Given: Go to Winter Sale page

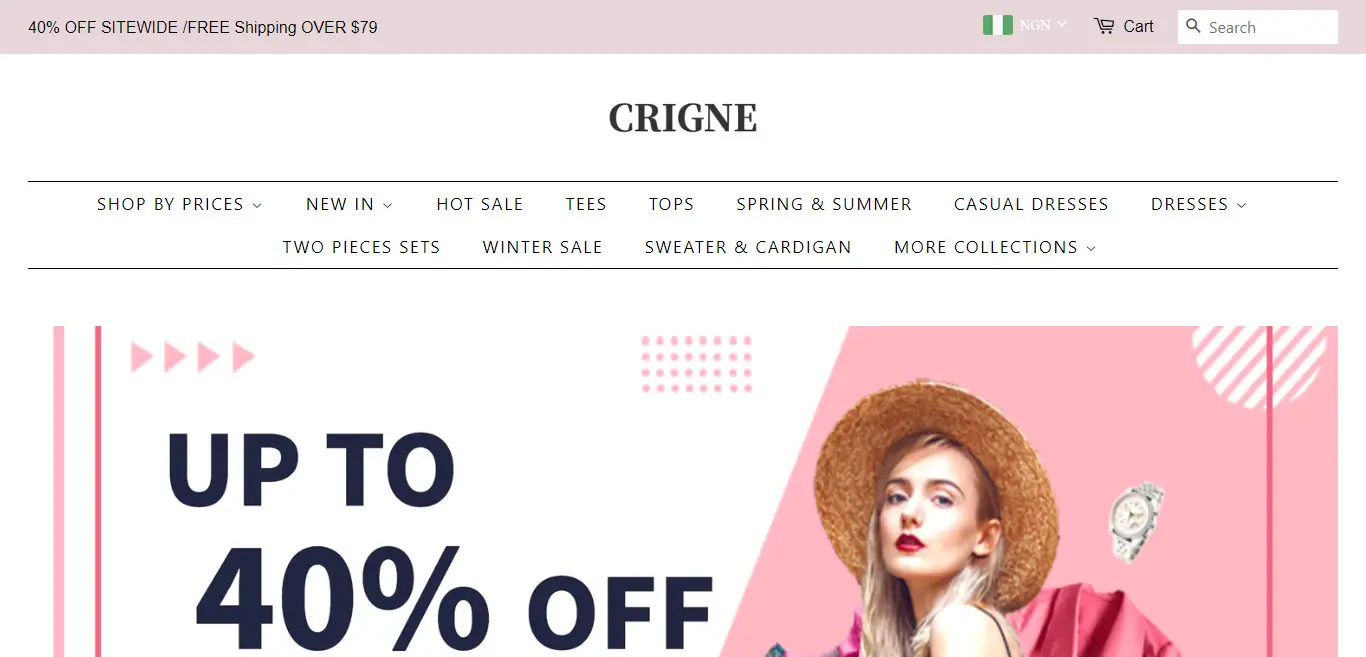Looking at the screenshot, I should click(x=542, y=247).
